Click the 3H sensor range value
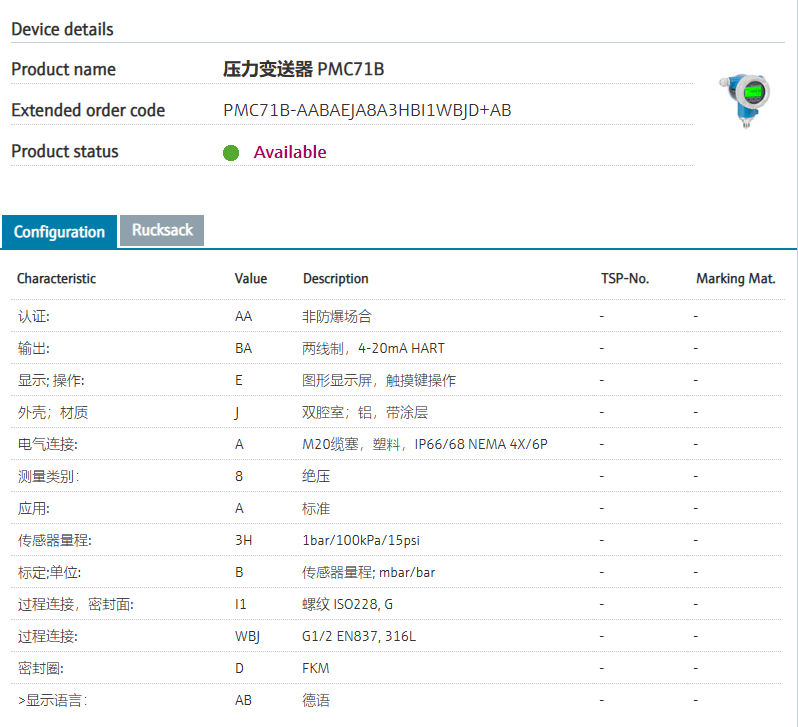 (x=243, y=540)
